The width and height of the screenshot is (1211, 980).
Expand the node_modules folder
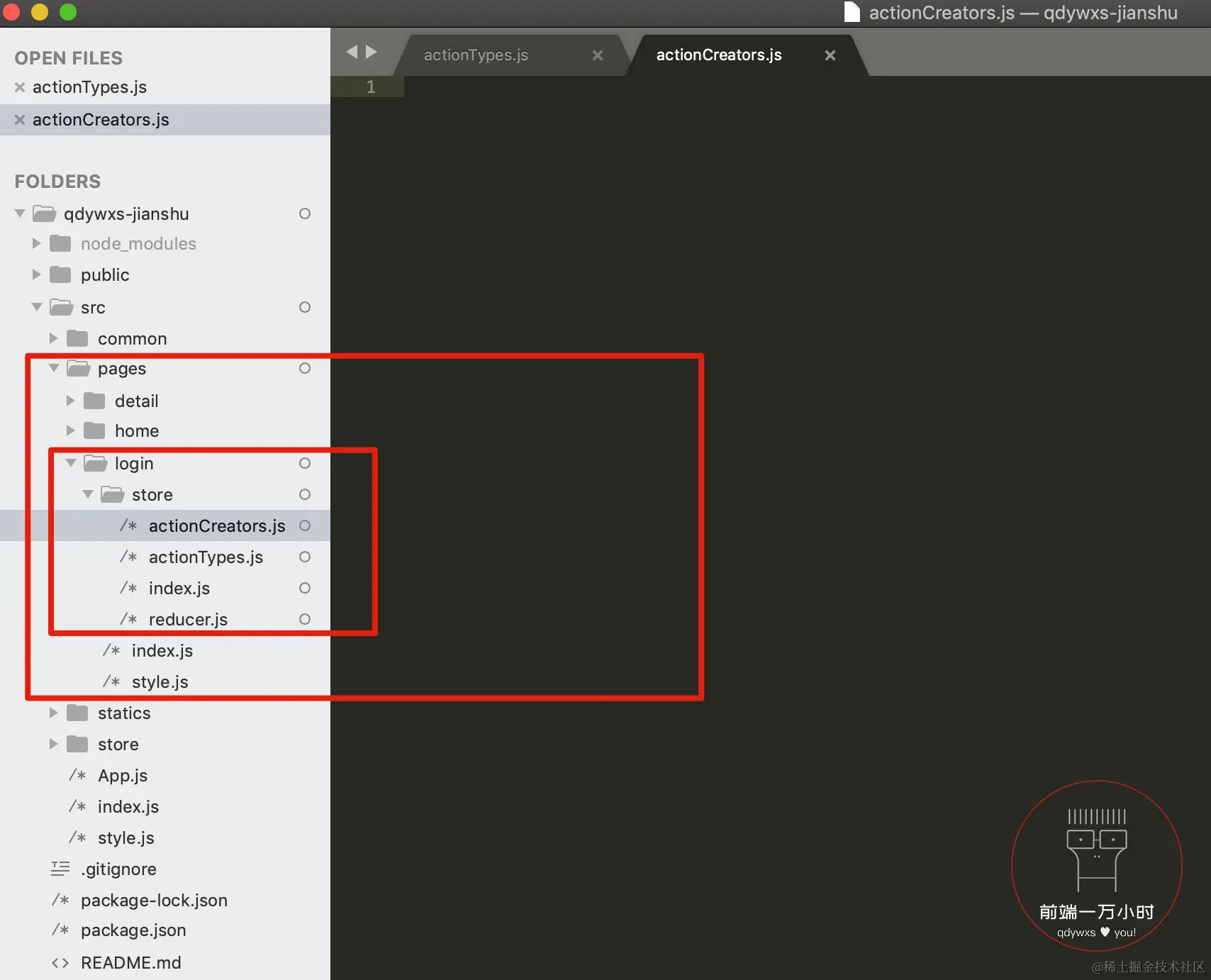[x=36, y=243]
